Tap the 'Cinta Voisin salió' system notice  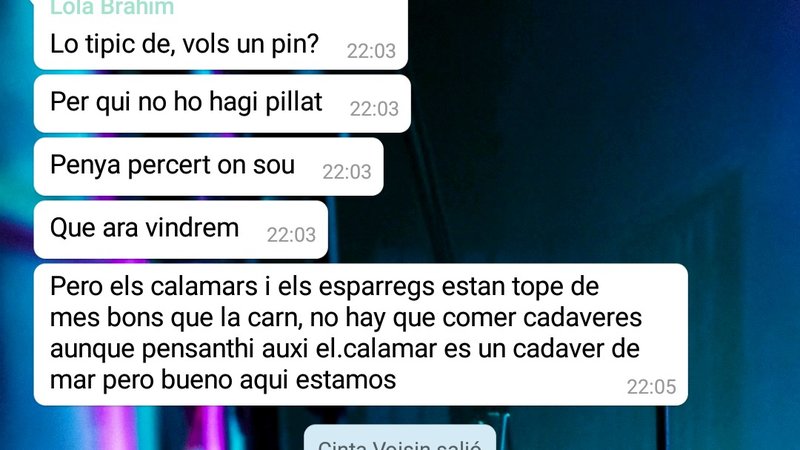[x=399, y=439]
